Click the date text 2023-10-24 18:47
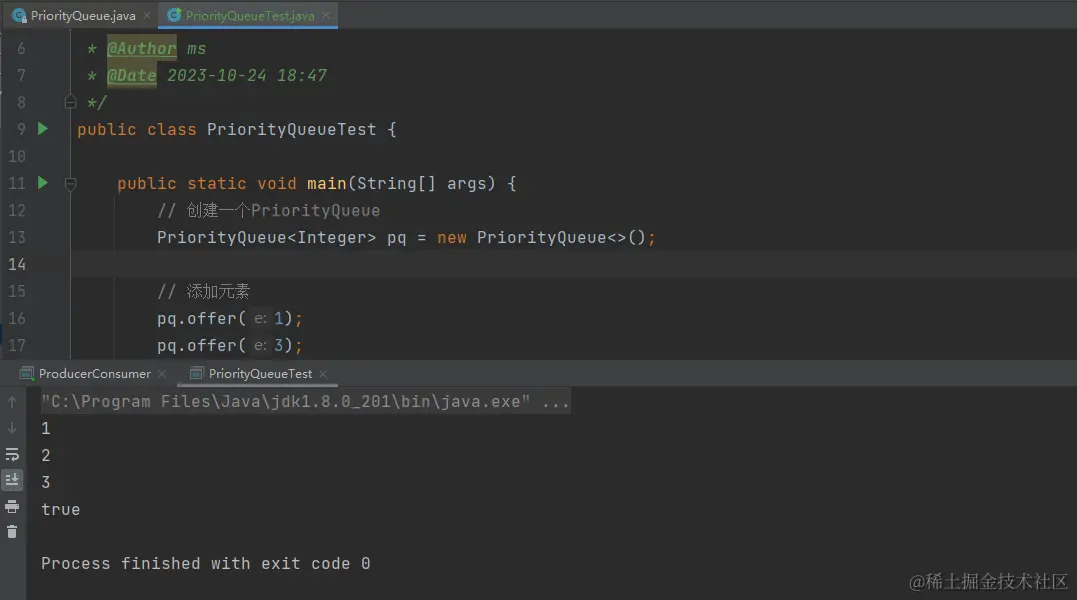This screenshot has height=600, width=1077. coord(247,76)
